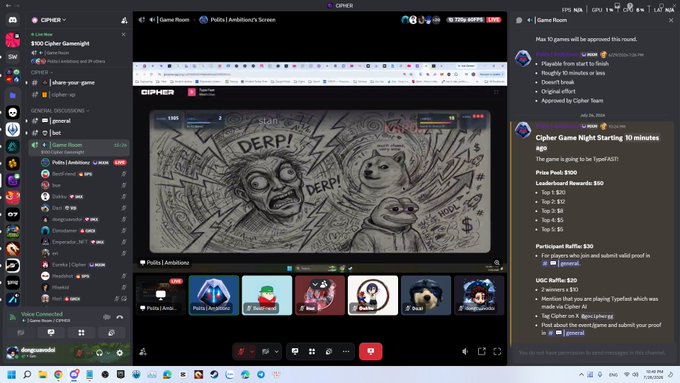This screenshot has height=383, width=680.
Task: Adjust stream volume speaker icon
Action: 465,352
